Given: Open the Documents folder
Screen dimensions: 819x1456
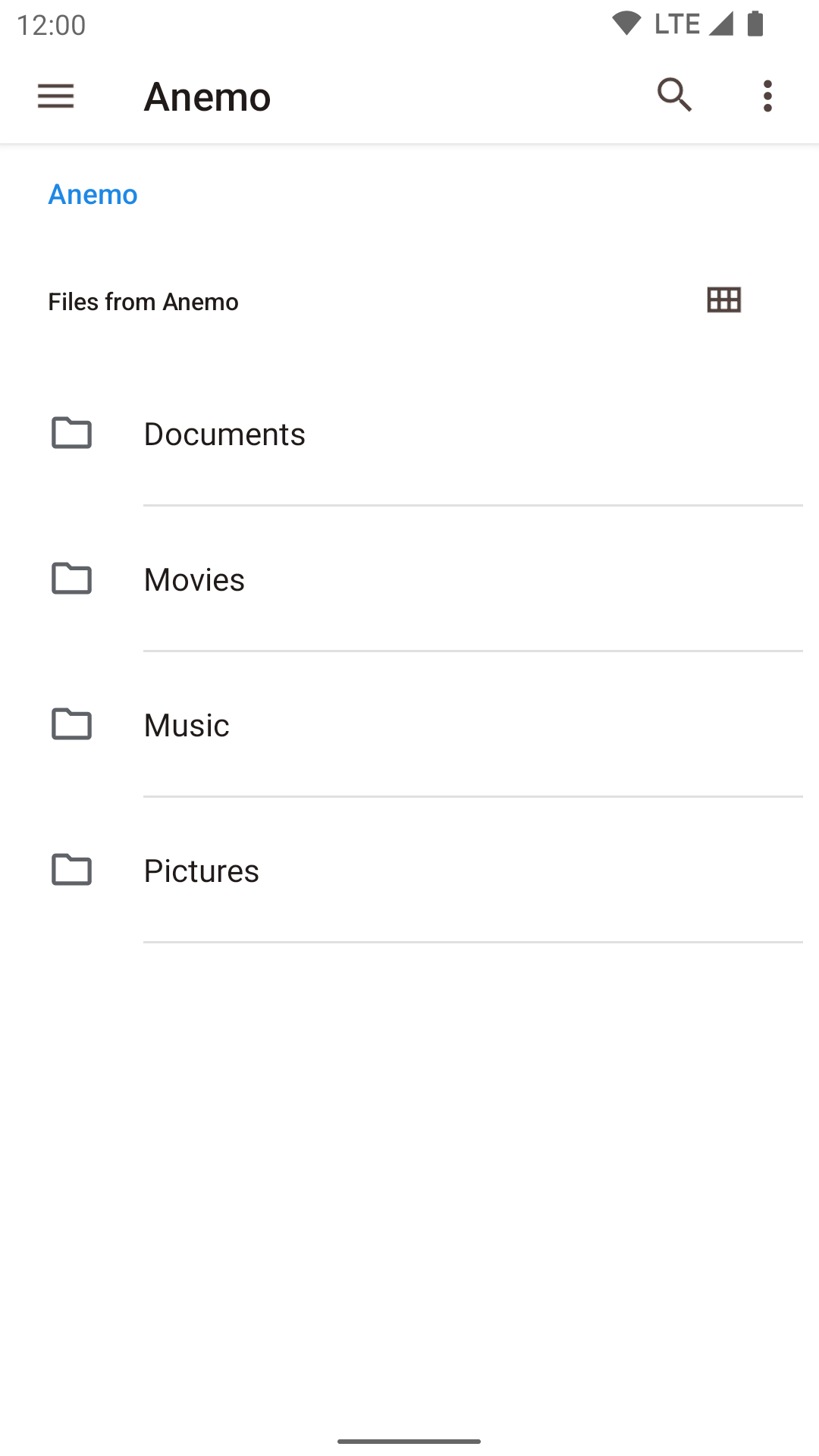Looking at the screenshot, I should point(409,434).
